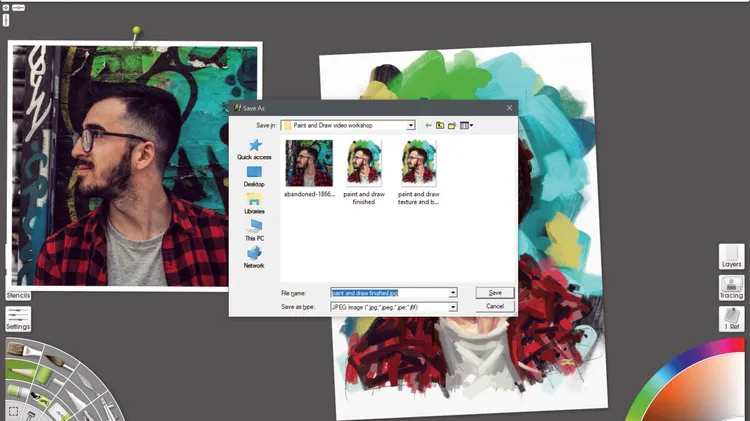Open the Layers panel

point(731,256)
